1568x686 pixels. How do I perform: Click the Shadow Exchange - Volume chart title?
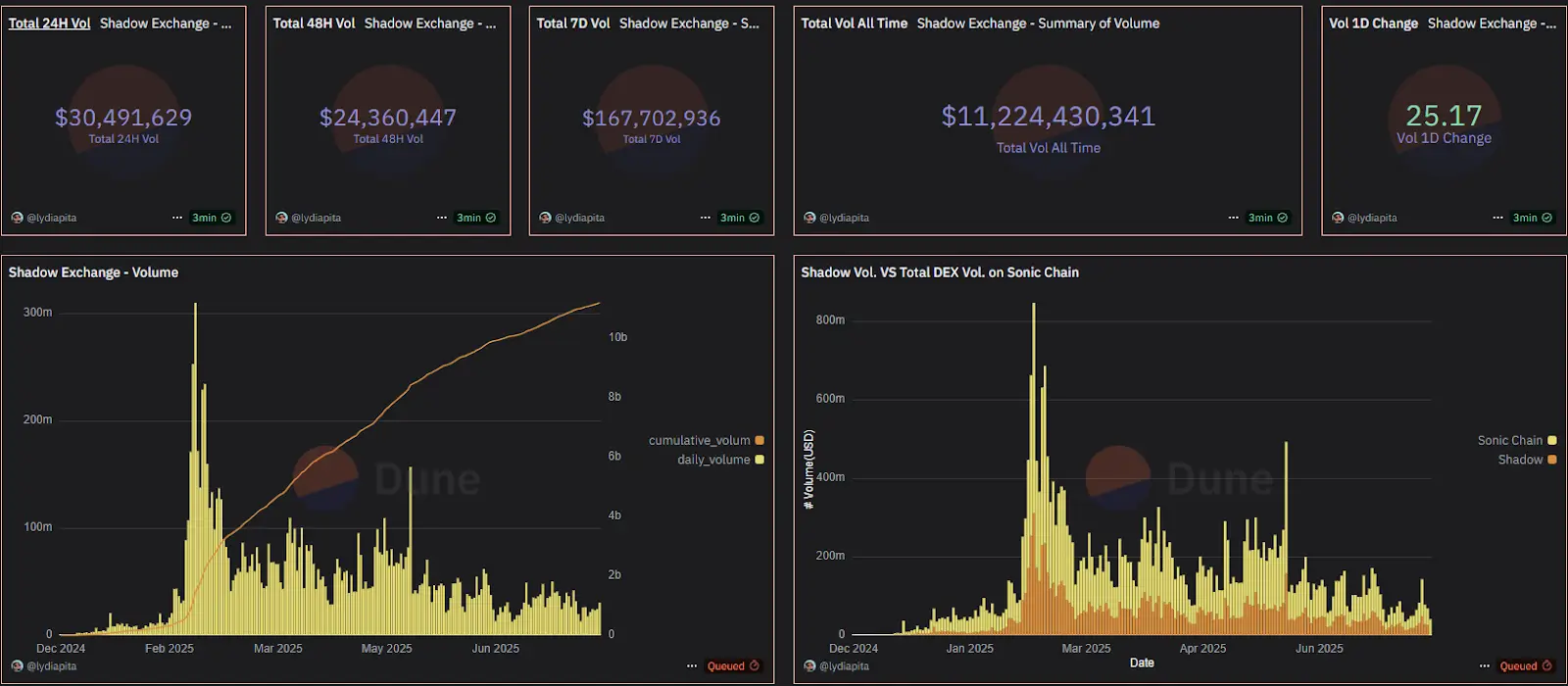[x=93, y=272]
